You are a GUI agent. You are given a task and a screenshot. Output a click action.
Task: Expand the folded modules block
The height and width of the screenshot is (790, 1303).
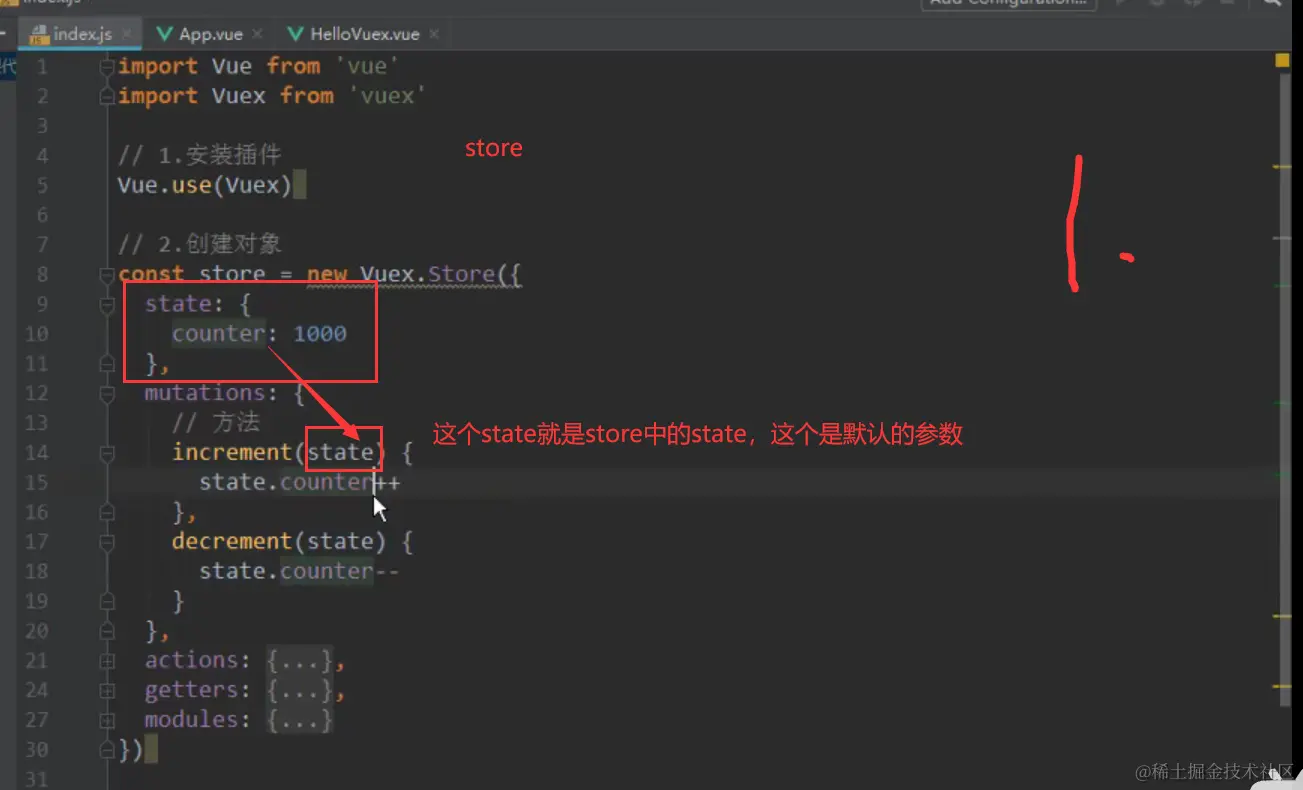[x=108, y=720]
